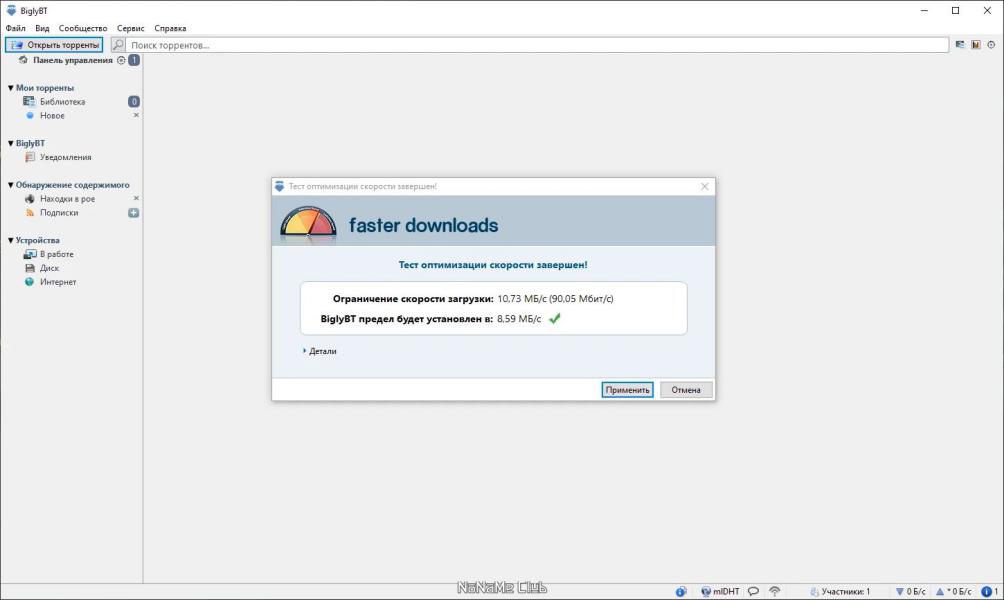Open the Сообщество menu
1004x600 pixels.
(83, 28)
